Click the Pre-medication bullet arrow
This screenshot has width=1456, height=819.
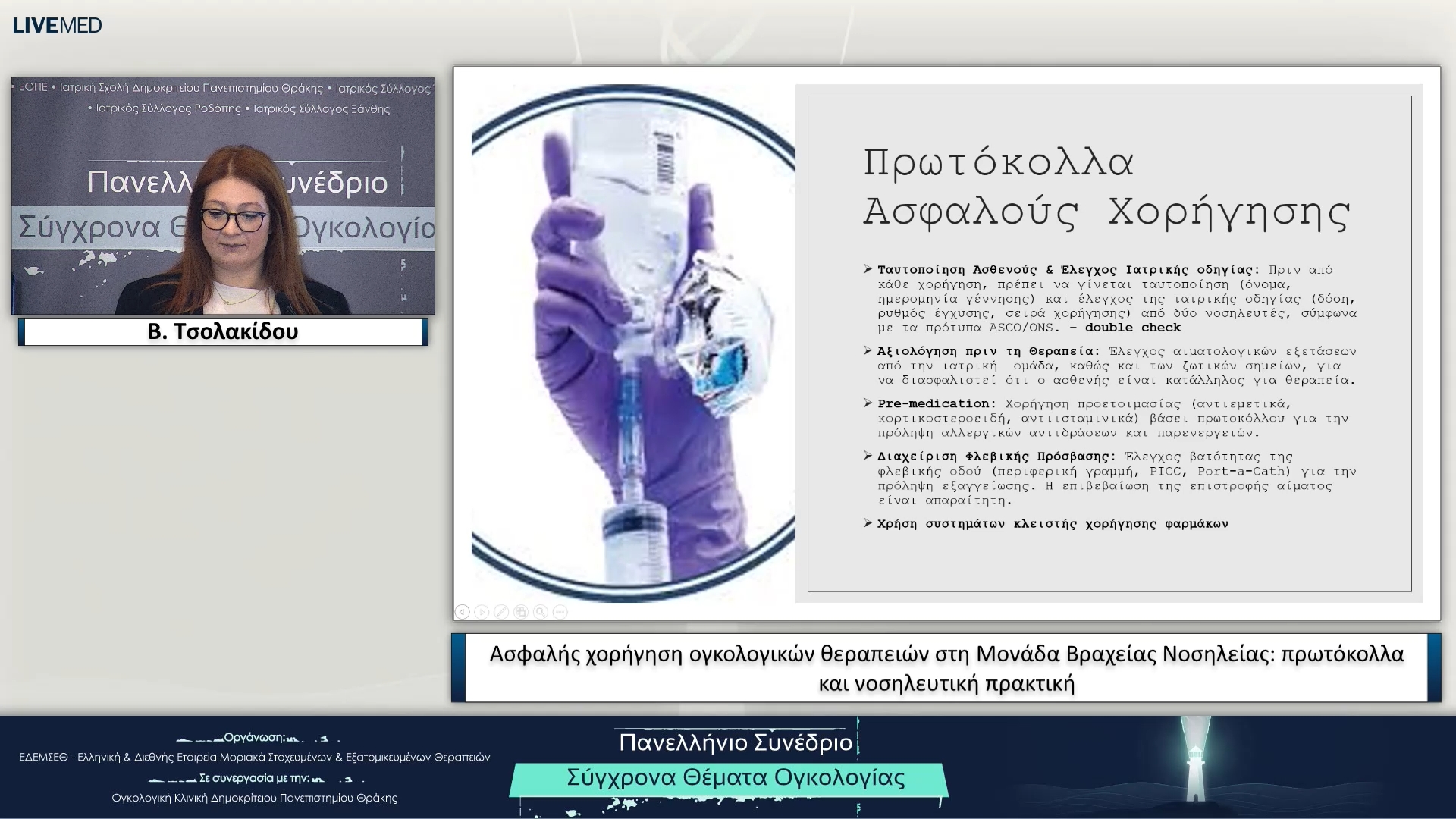pyautogui.click(x=868, y=403)
